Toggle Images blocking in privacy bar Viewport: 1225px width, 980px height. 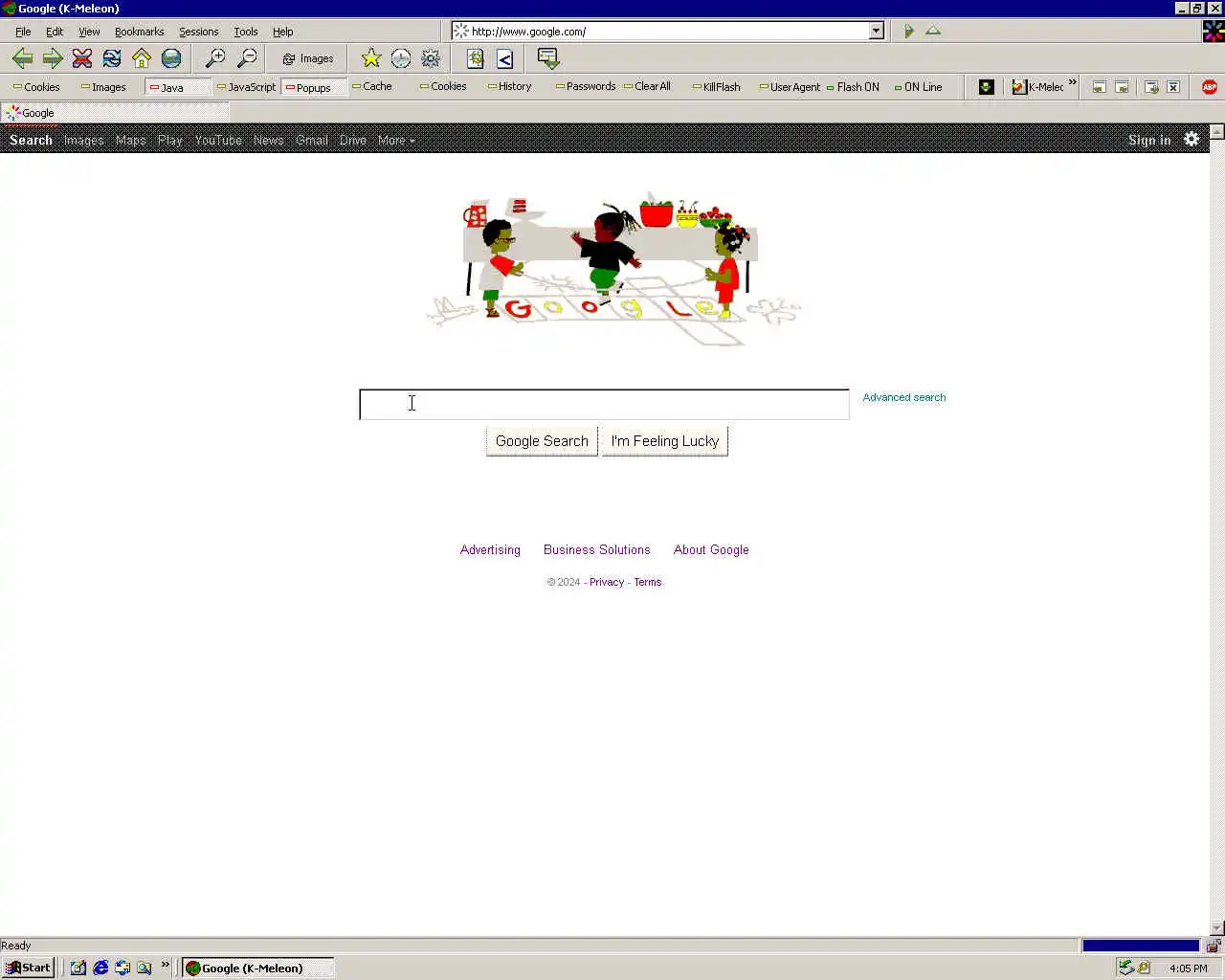coord(103,87)
